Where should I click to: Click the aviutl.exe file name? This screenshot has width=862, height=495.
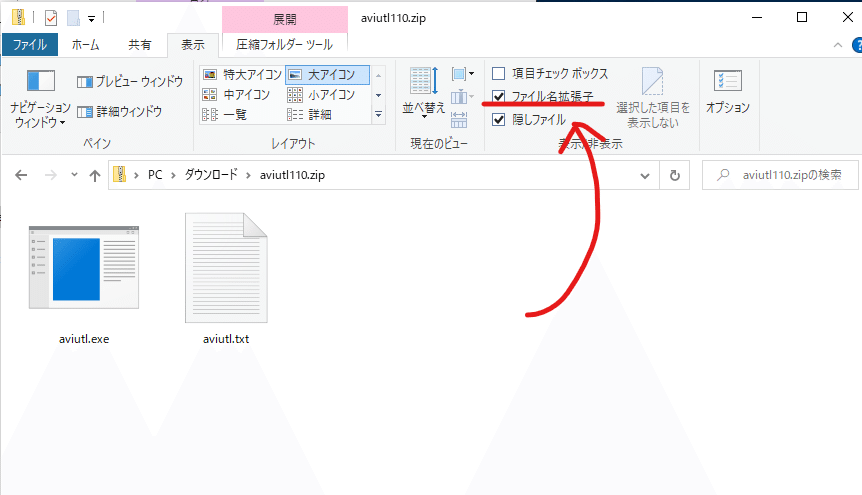(x=84, y=339)
